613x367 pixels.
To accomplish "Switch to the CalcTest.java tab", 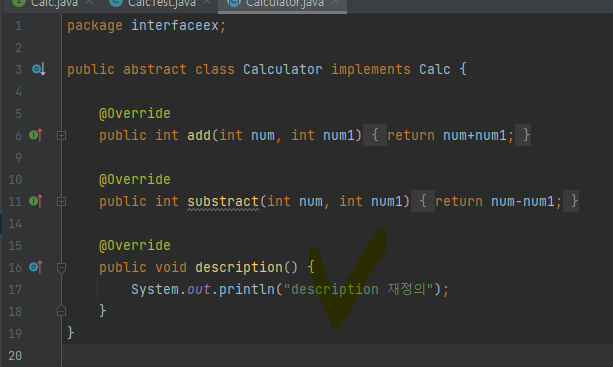I will click(x=161, y=4).
